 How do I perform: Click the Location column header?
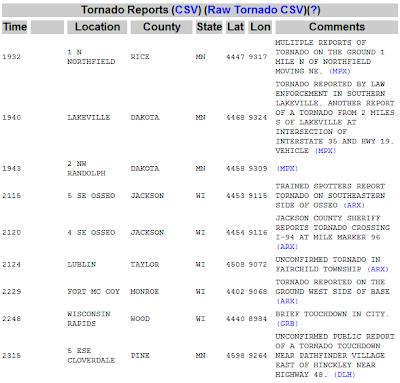(x=97, y=27)
